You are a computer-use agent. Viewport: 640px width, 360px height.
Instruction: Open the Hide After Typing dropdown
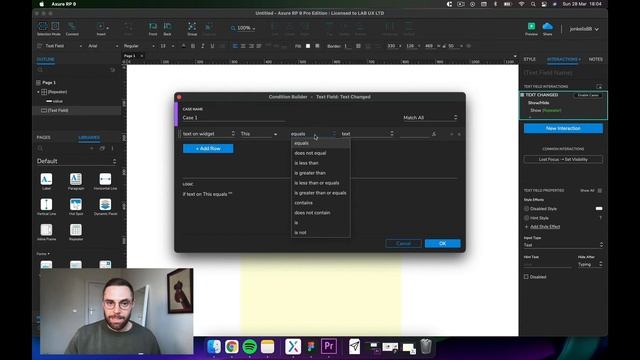click(590, 264)
